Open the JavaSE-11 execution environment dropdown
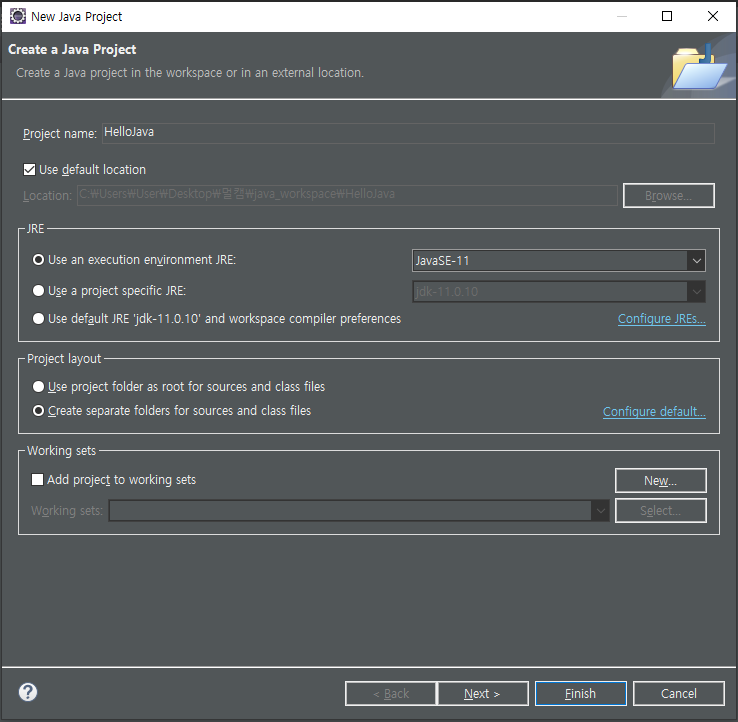The image size is (738, 722). (x=559, y=261)
